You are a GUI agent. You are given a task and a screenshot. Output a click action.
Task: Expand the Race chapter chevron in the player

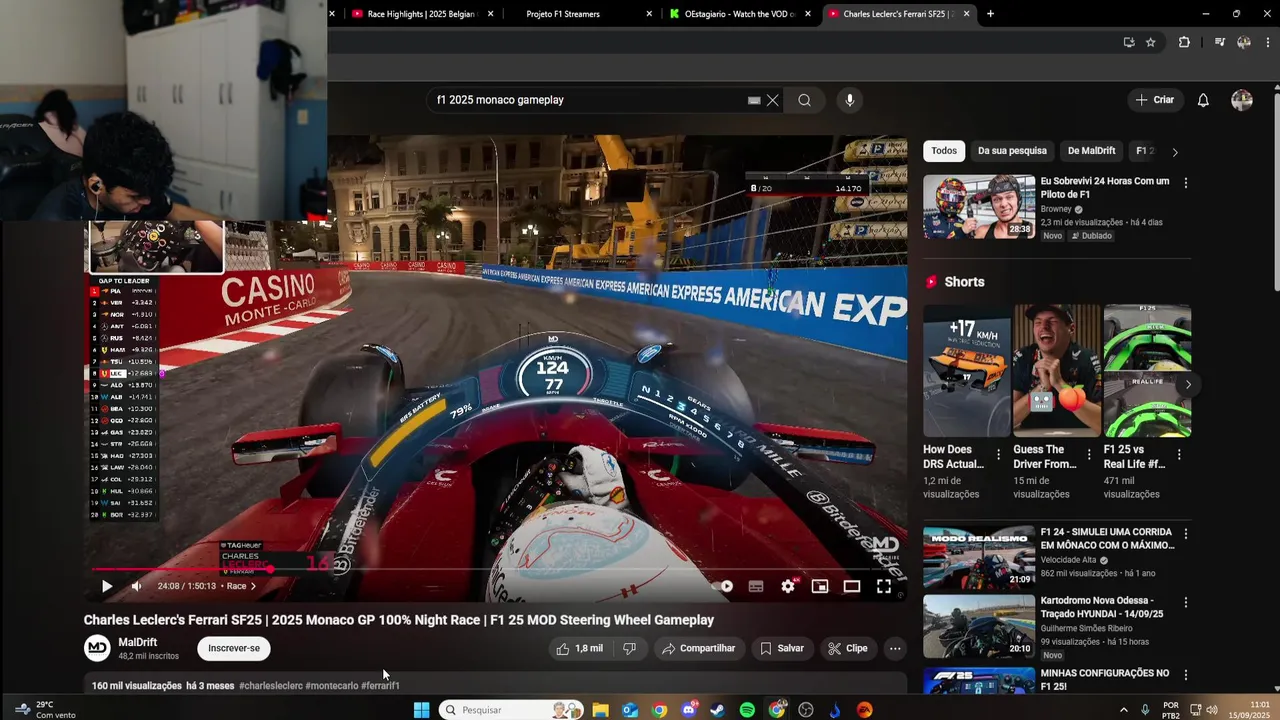point(253,586)
